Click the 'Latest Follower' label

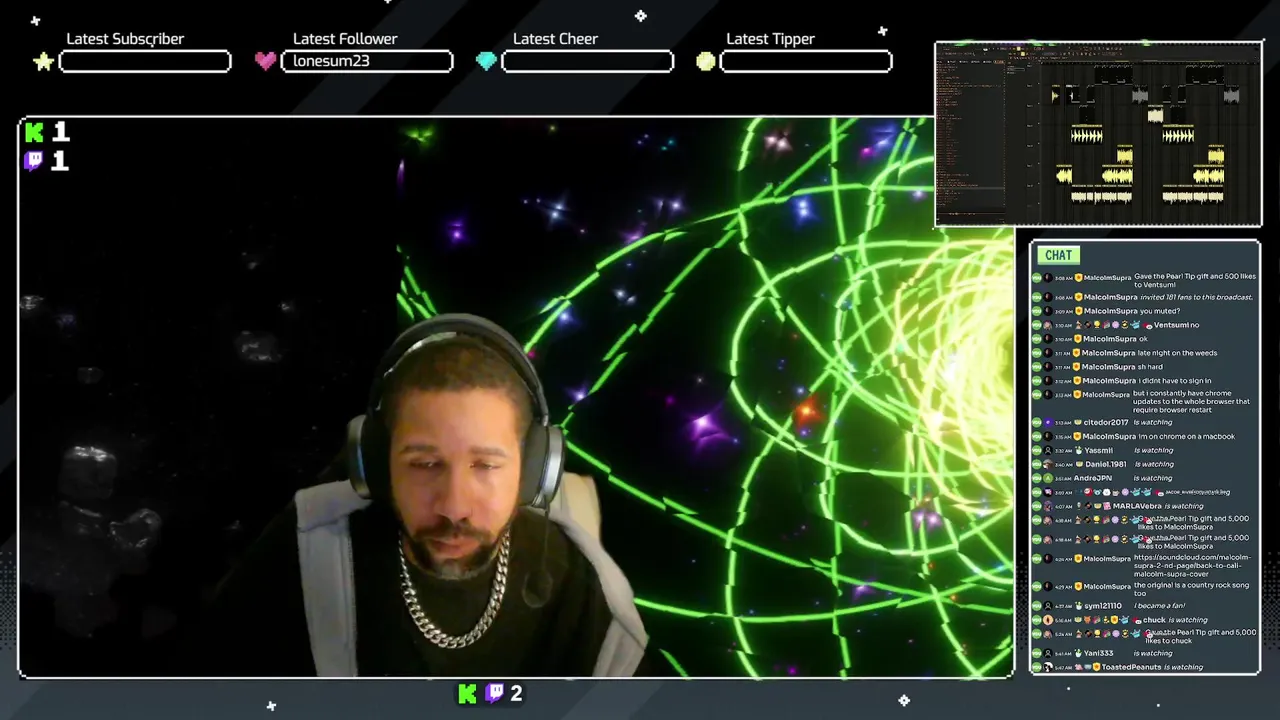pyautogui.click(x=345, y=39)
